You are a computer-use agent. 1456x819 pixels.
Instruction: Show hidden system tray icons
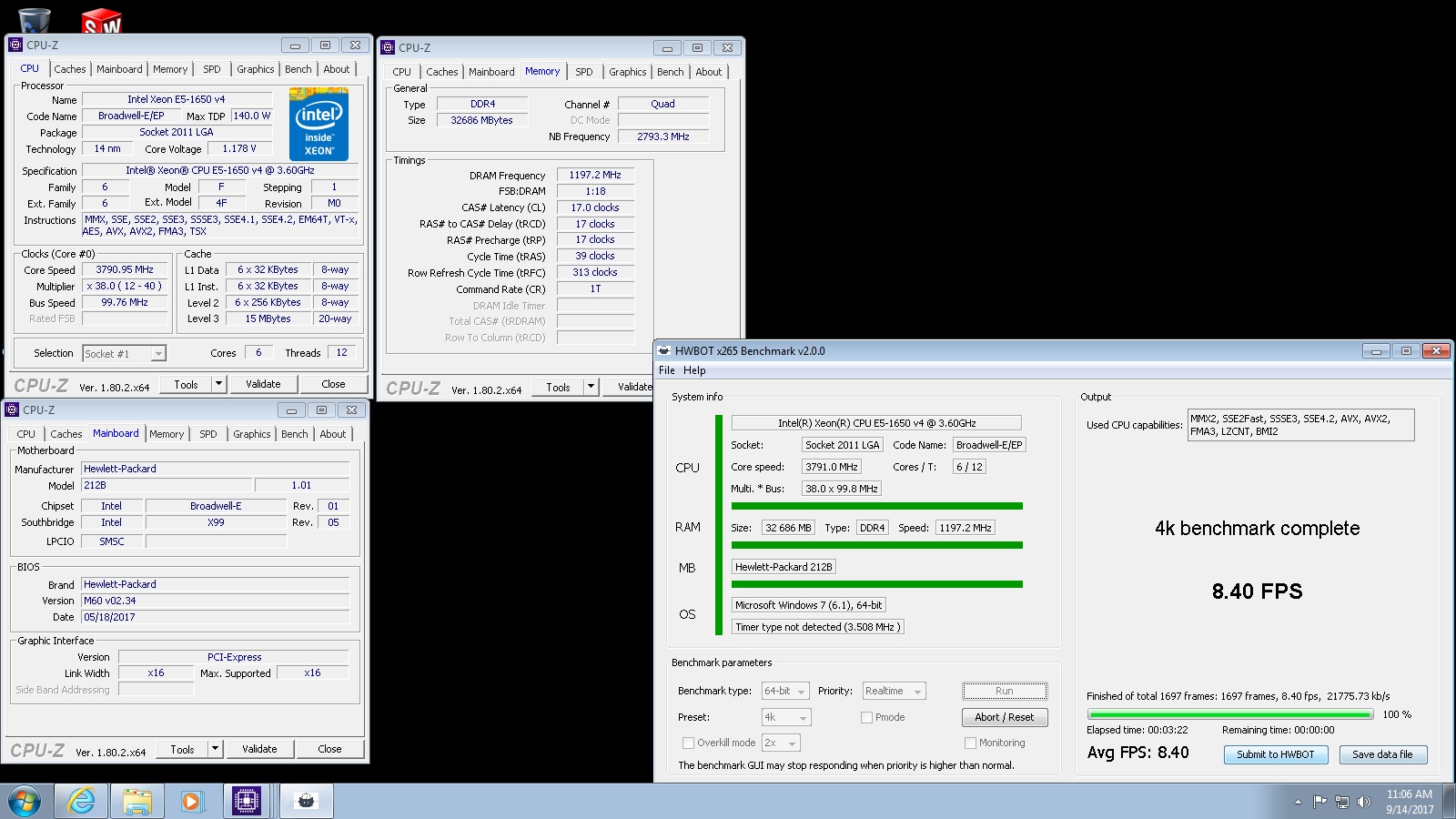coord(1298,802)
